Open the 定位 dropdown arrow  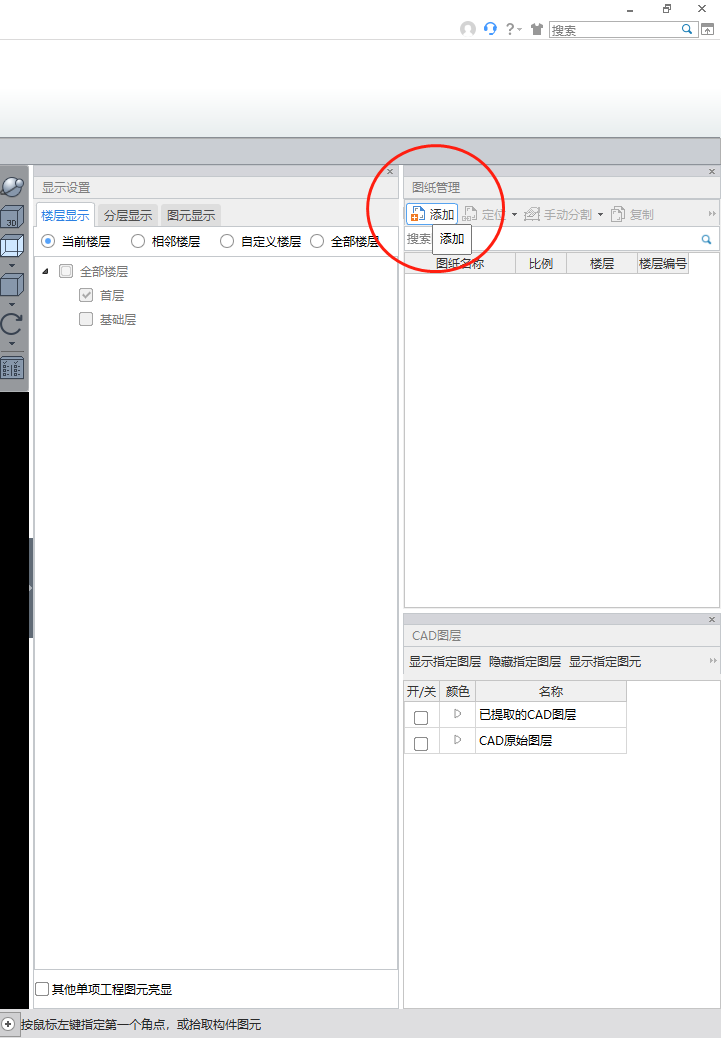pos(514,215)
